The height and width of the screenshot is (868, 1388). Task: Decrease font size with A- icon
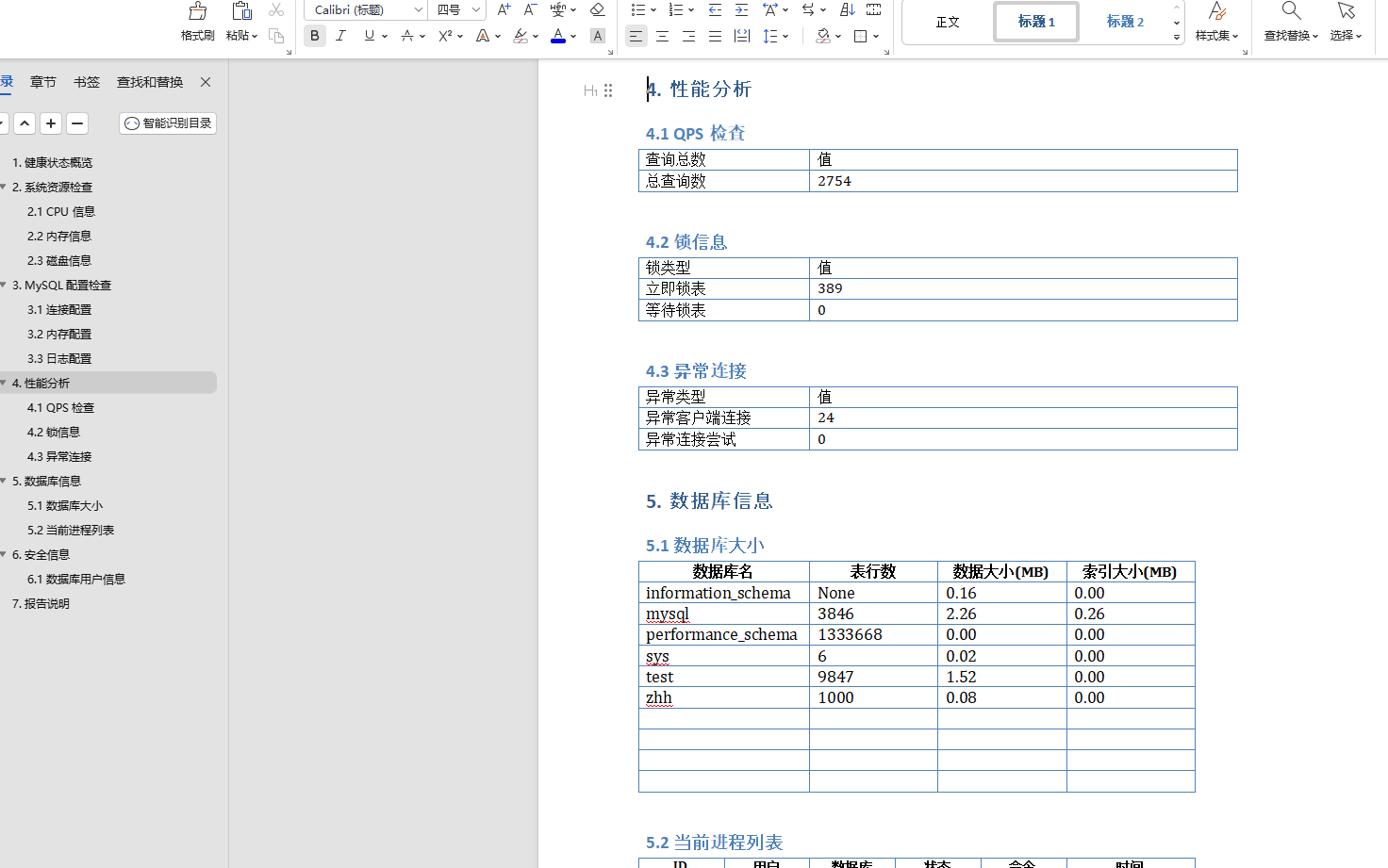(x=531, y=9)
